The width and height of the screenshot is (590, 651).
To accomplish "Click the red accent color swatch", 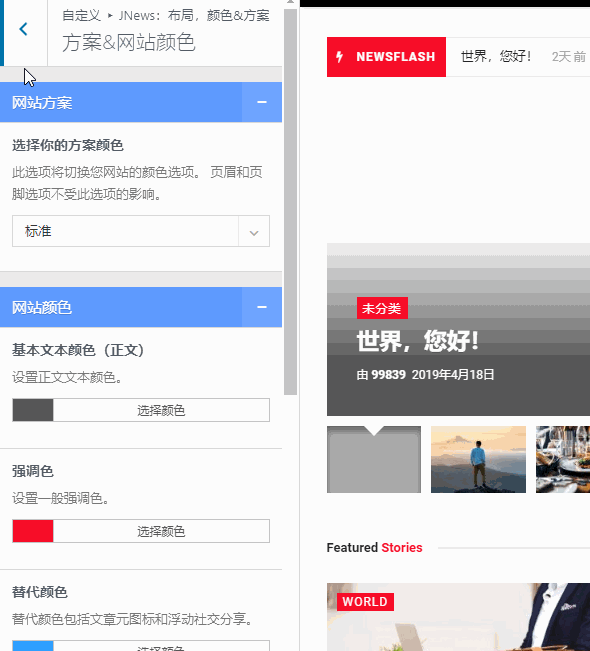I will pos(33,531).
